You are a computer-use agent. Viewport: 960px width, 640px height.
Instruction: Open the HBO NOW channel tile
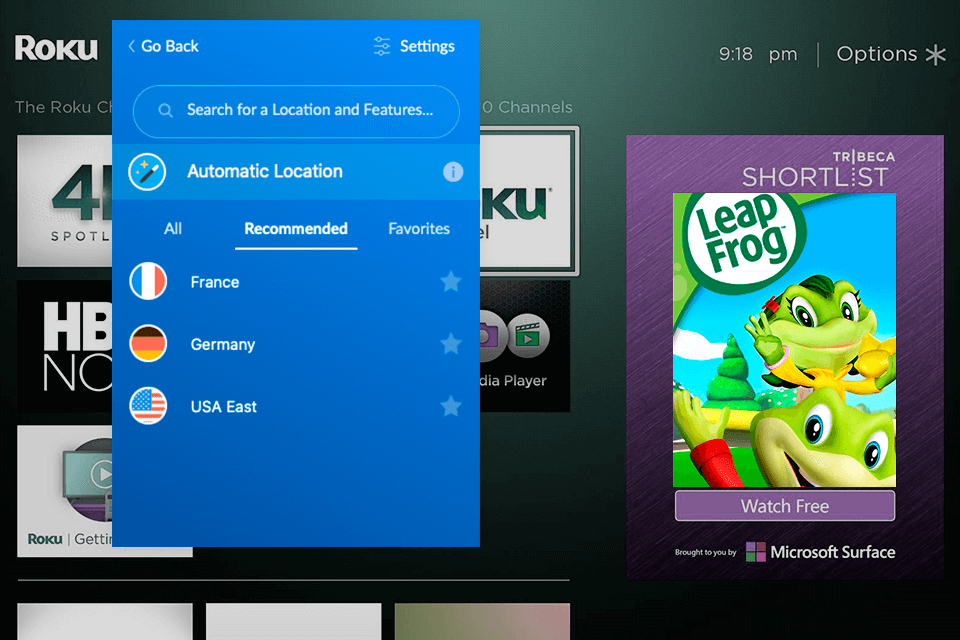point(65,346)
